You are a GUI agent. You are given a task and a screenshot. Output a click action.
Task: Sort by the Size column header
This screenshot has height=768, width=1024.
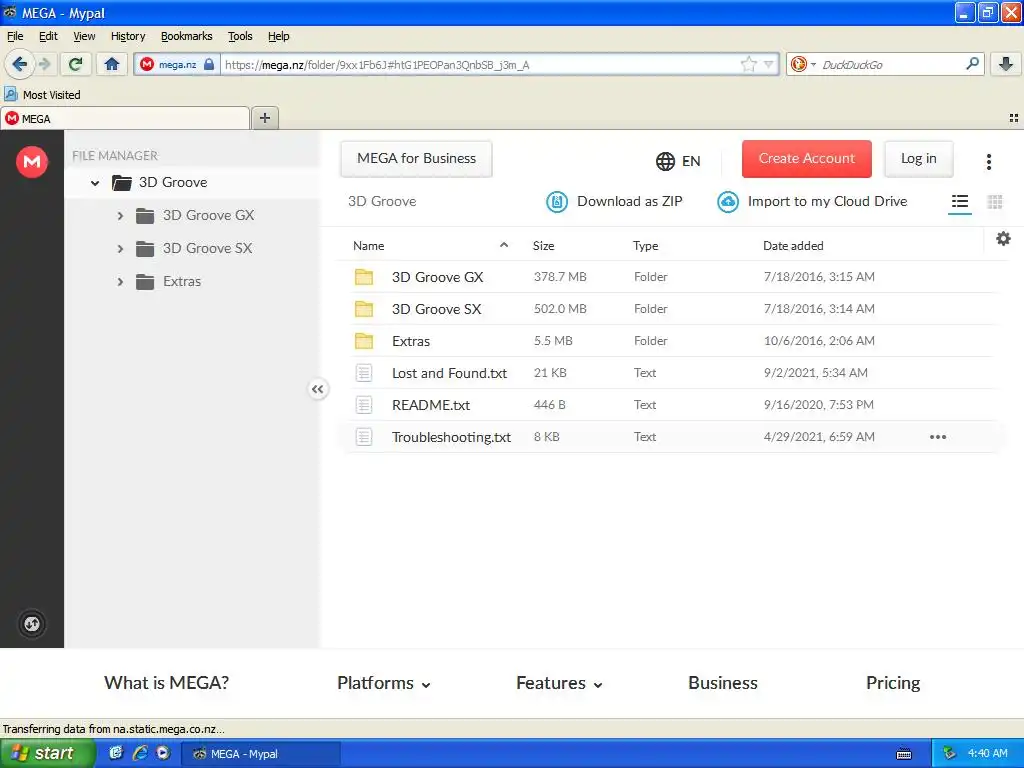point(543,246)
